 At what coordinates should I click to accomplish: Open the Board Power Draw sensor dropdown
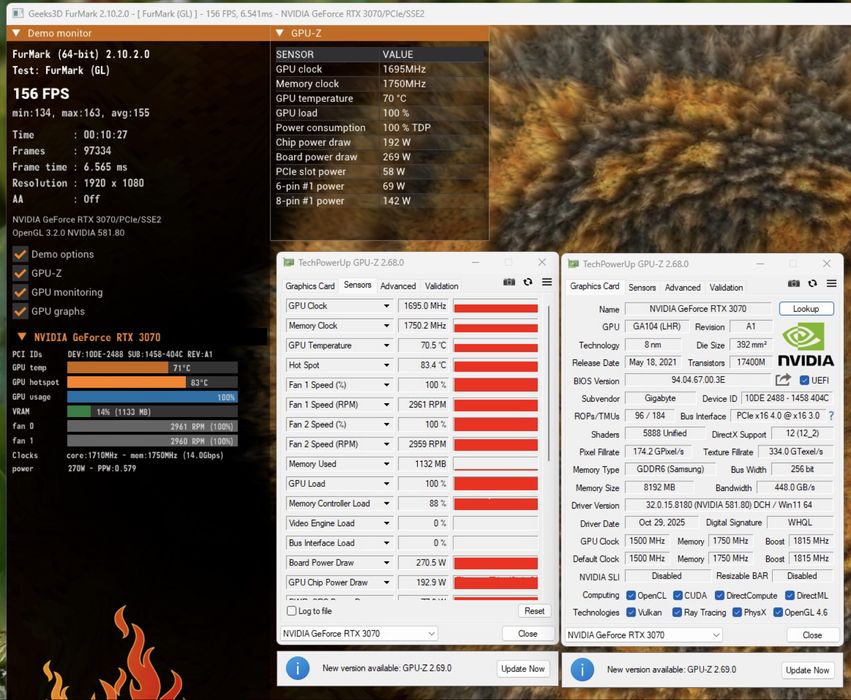click(386, 563)
